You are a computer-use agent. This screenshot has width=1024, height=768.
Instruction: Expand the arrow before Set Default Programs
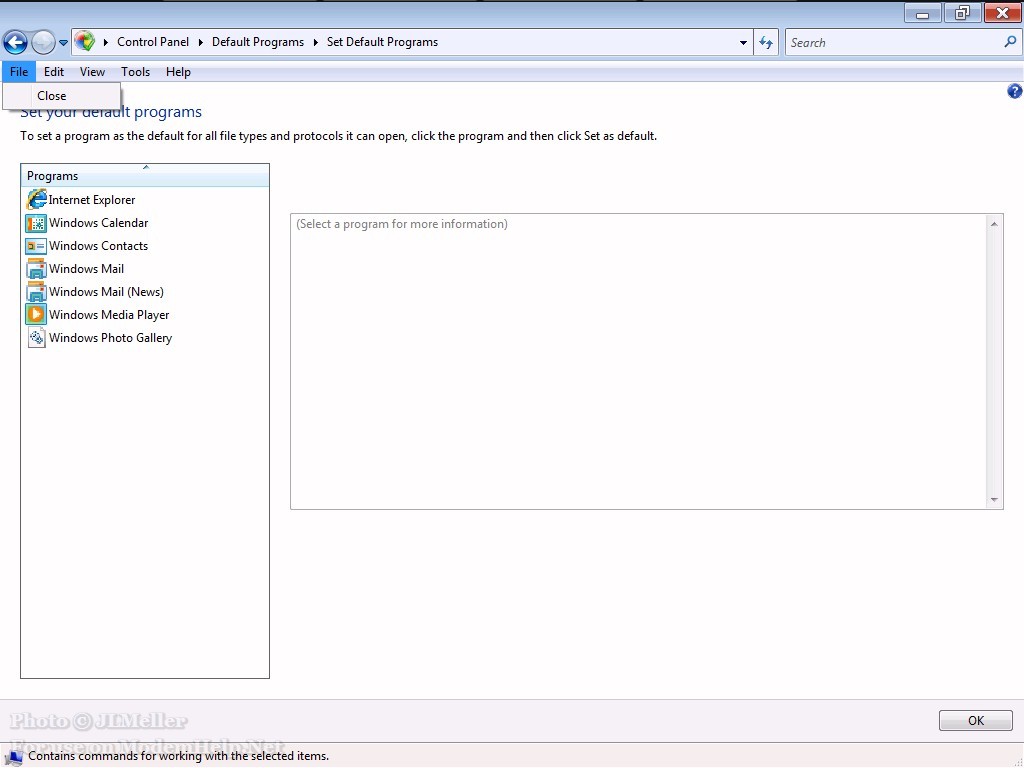pos(315,42)
